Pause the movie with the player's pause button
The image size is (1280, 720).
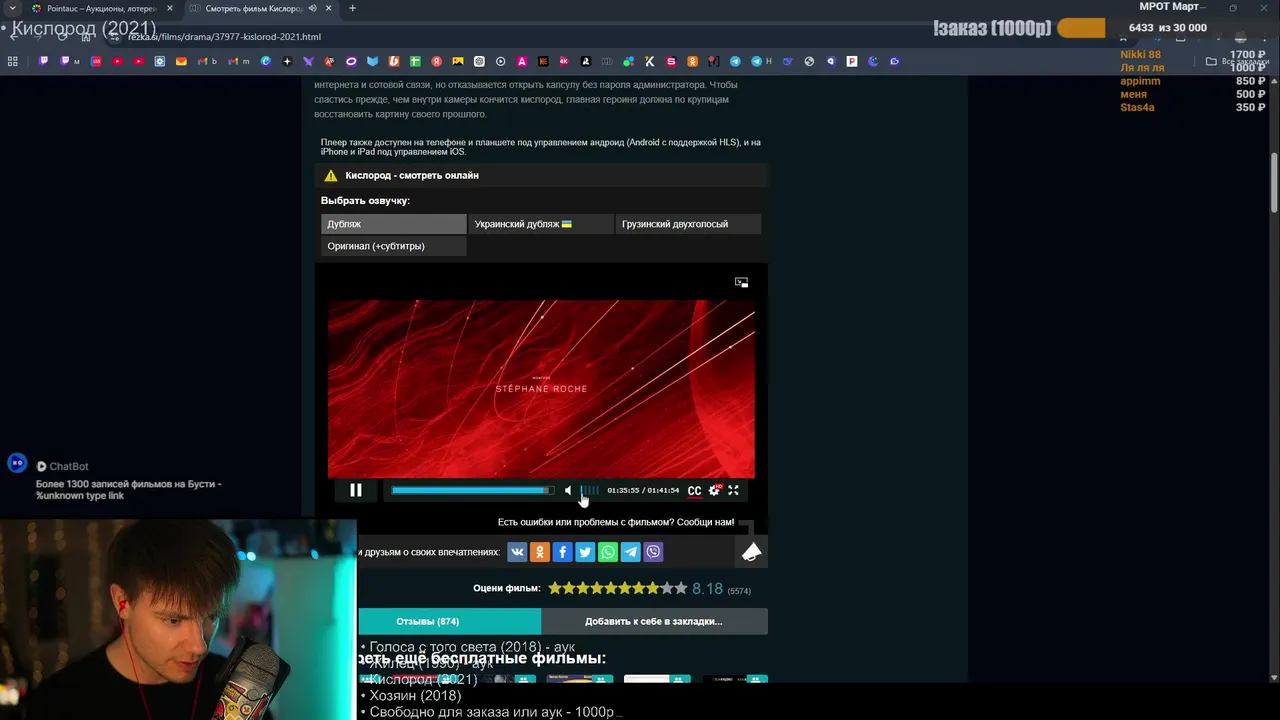tap(355, 490)
